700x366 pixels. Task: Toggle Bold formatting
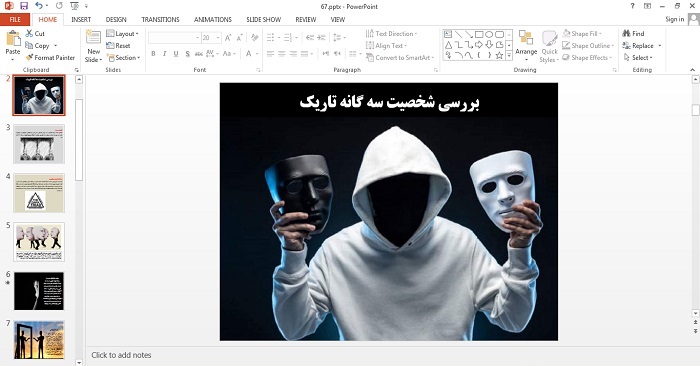[x=153, y=54]
